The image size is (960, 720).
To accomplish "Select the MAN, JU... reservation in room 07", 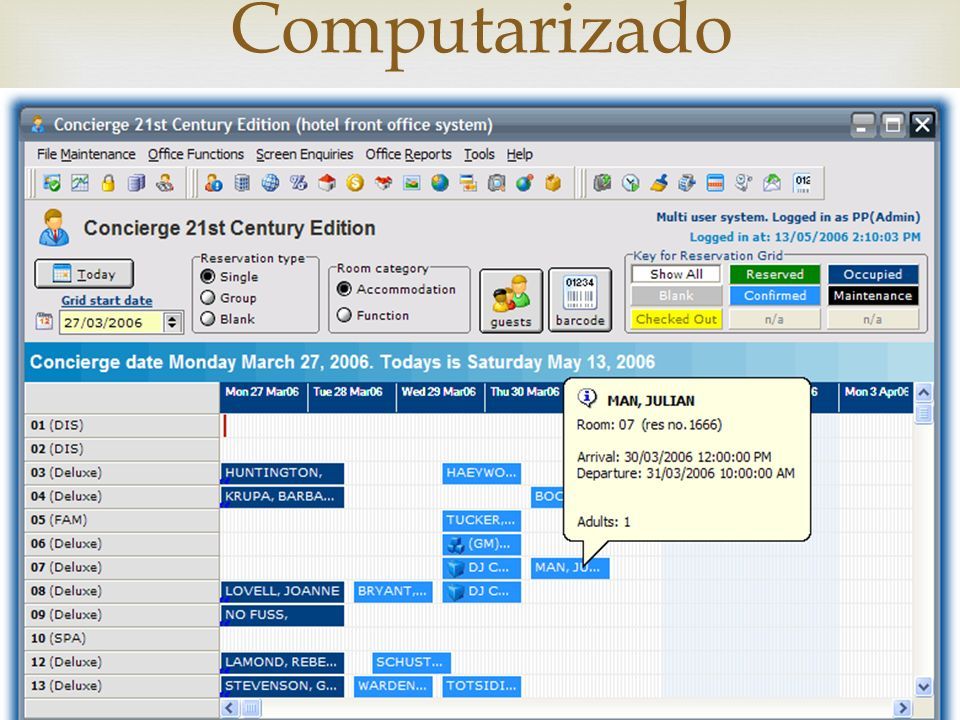I will (570, 568).
